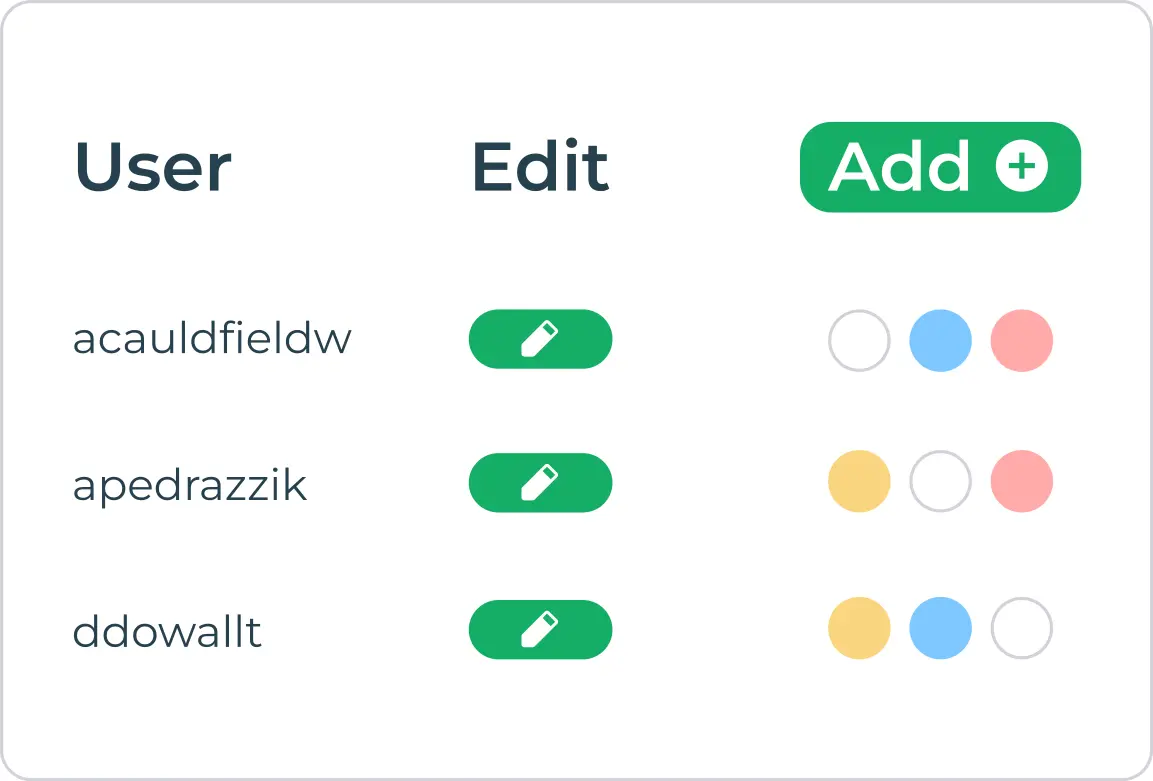
Task: Click the User column header
Action: tap(152, 168)
